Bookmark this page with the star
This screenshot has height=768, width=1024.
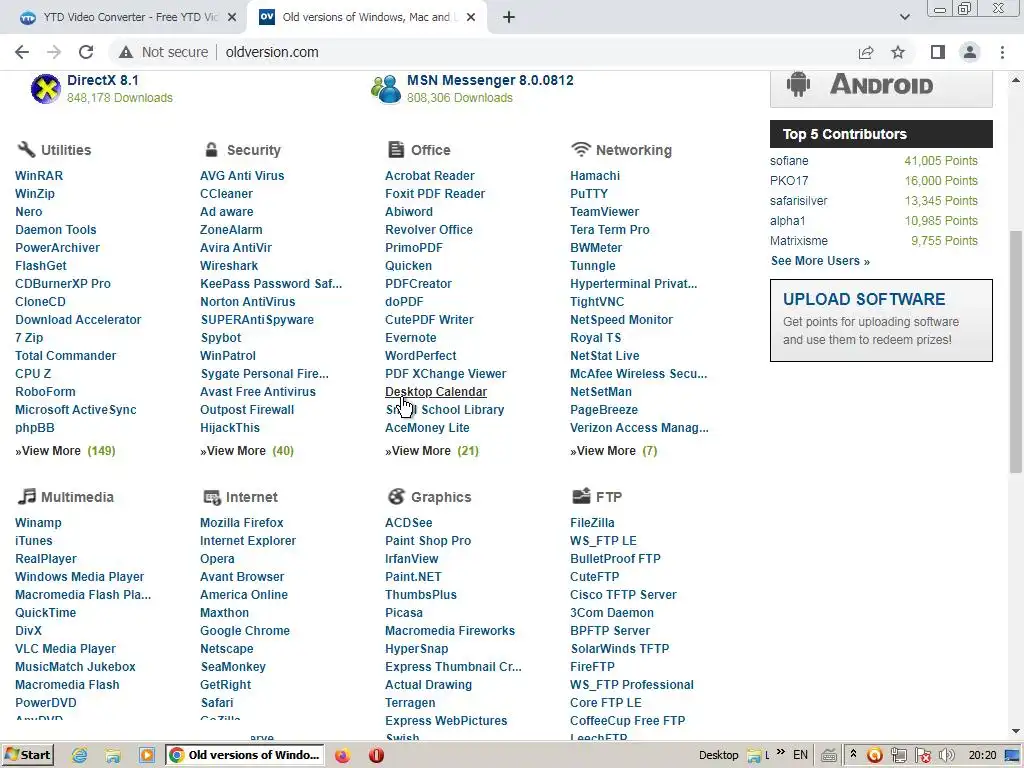(898, 52)
